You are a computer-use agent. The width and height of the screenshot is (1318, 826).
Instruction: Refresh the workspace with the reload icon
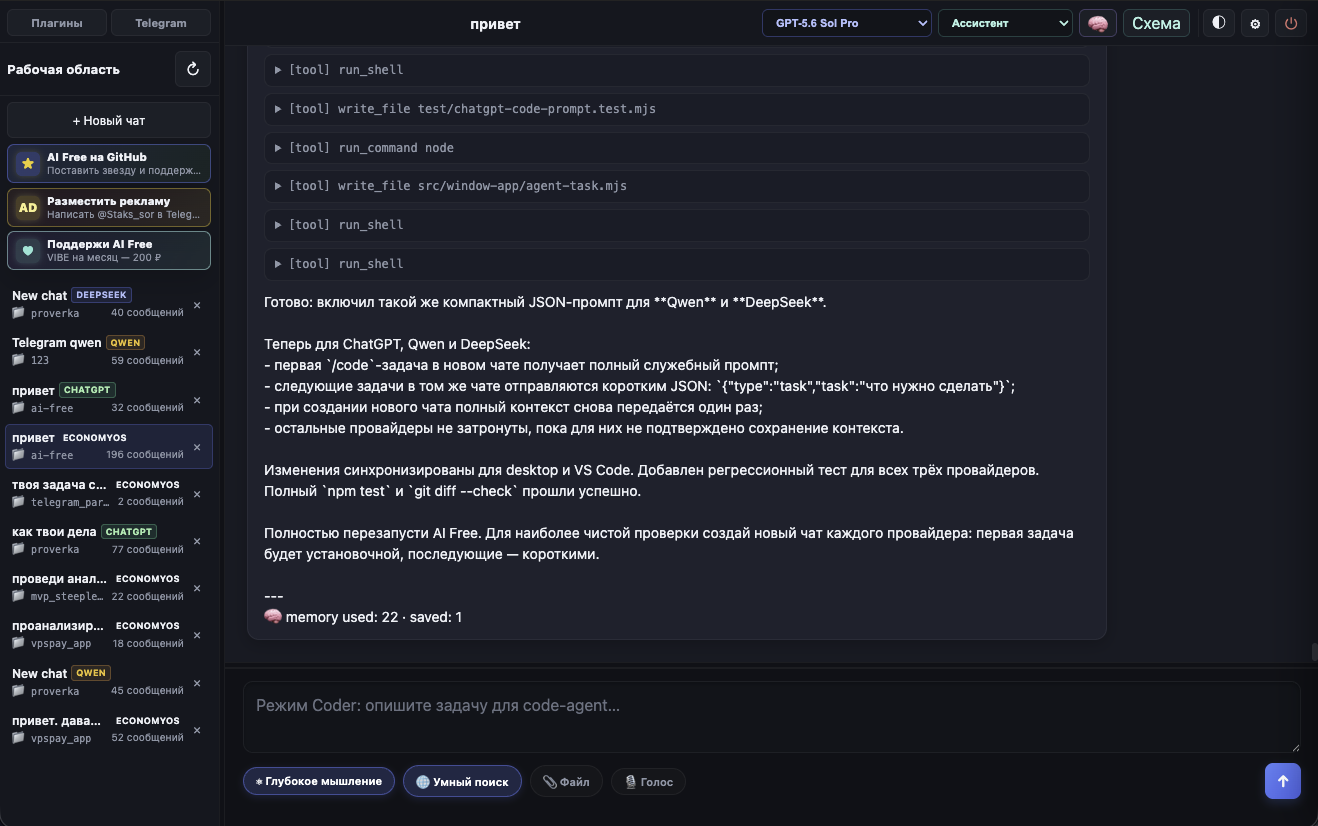193,69
